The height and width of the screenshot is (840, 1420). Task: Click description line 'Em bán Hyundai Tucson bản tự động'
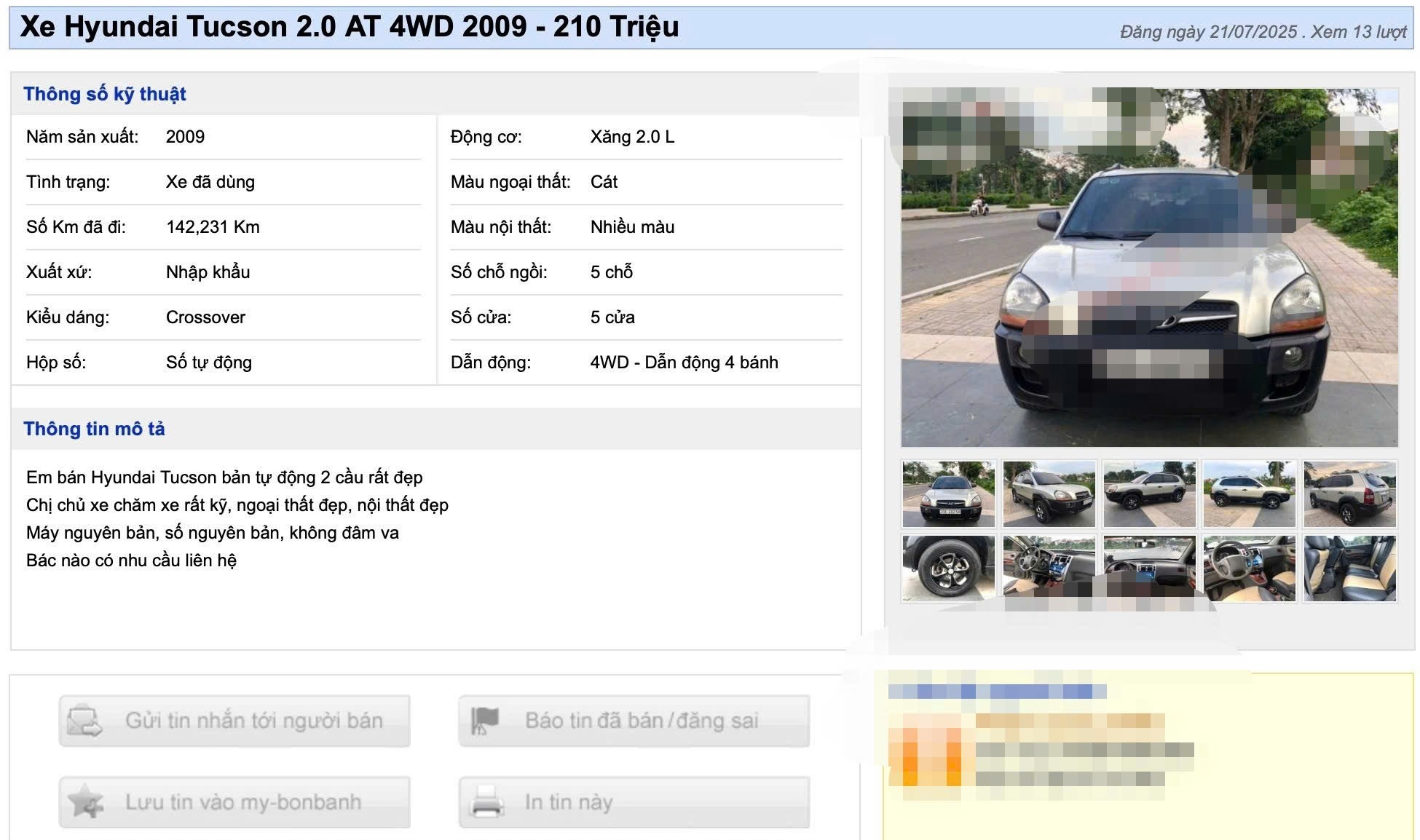coord(224,478)
